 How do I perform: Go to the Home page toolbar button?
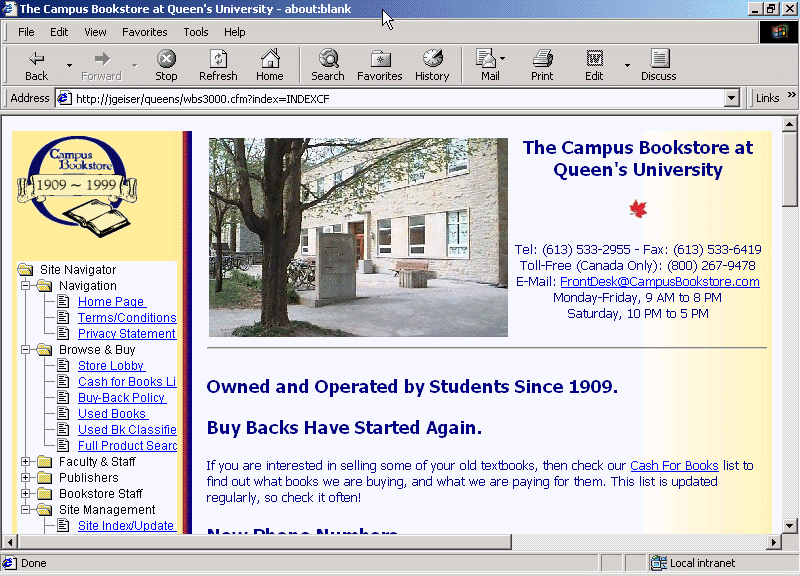tap(270, 66)
